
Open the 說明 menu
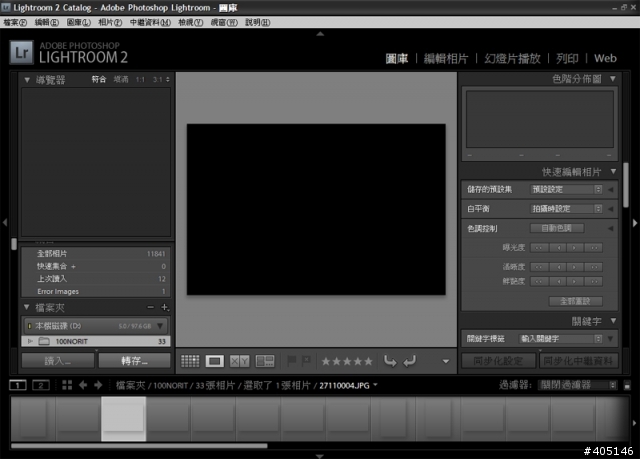point(258,22)
